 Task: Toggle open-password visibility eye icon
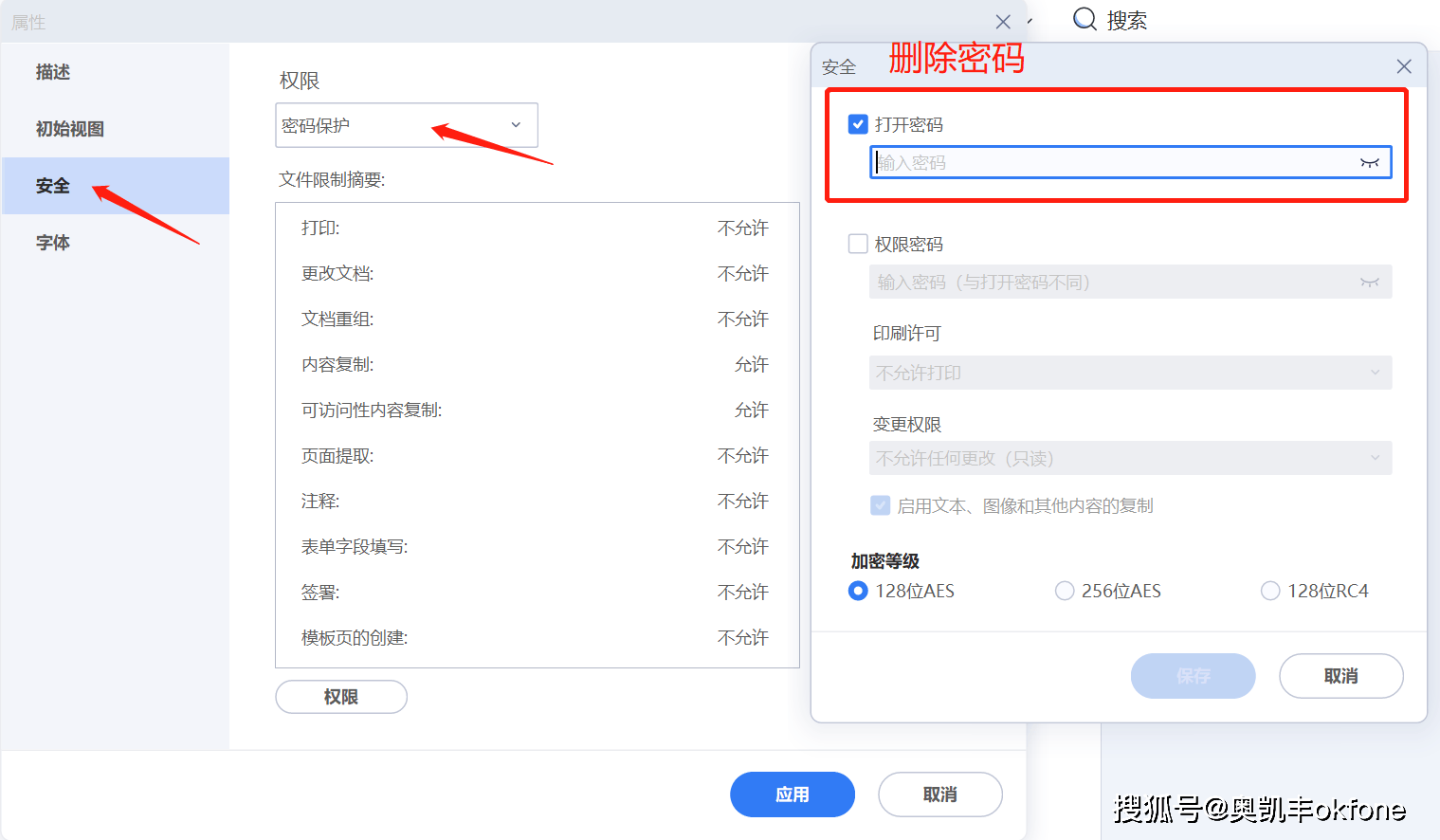point(1370,163)
